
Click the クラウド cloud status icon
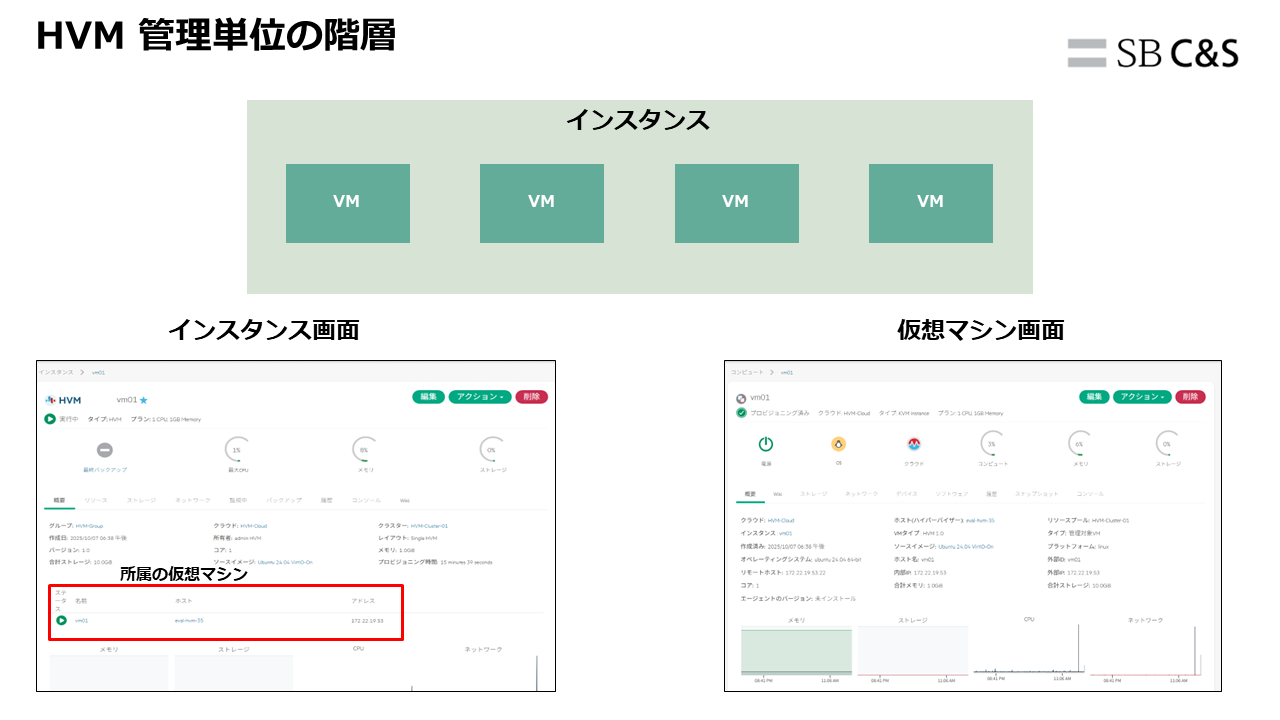[914, 443]
